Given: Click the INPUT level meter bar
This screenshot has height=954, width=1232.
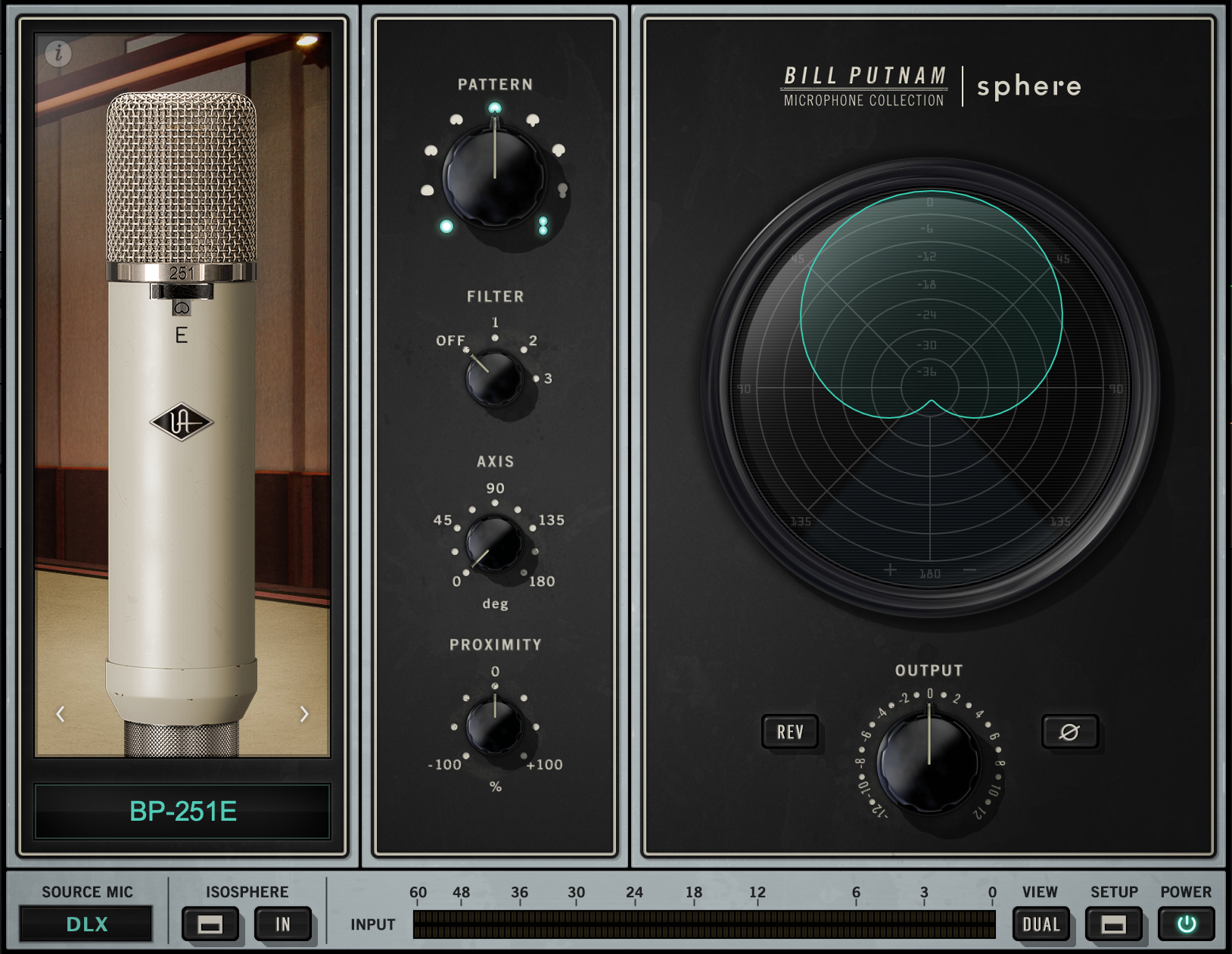Looking at the screenshot, I should tap(704, 924).
